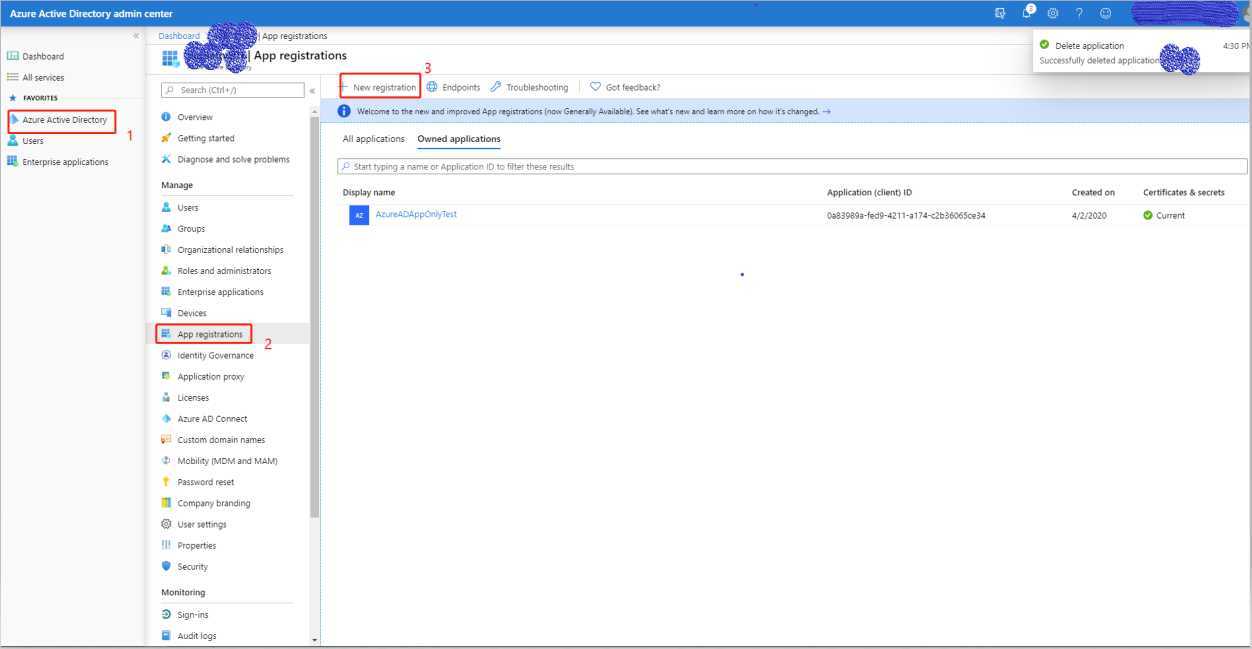This screenshot has width=1252, height=649.
Task: Open Sign-ins under Monitoring
Action: point(193,615)
